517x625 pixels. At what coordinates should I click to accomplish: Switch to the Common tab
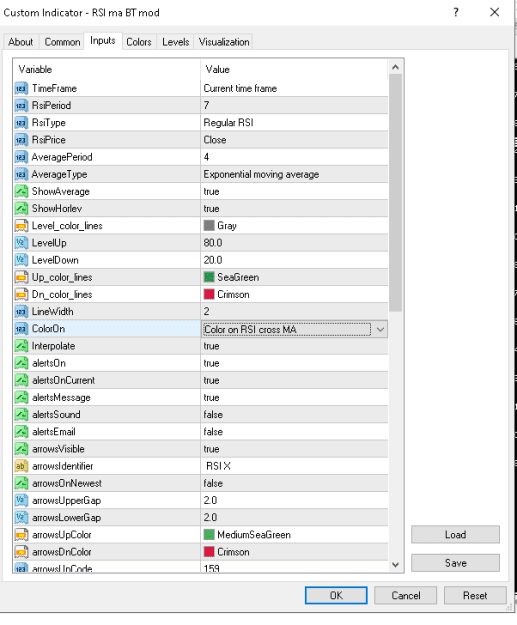click(62, 42)
